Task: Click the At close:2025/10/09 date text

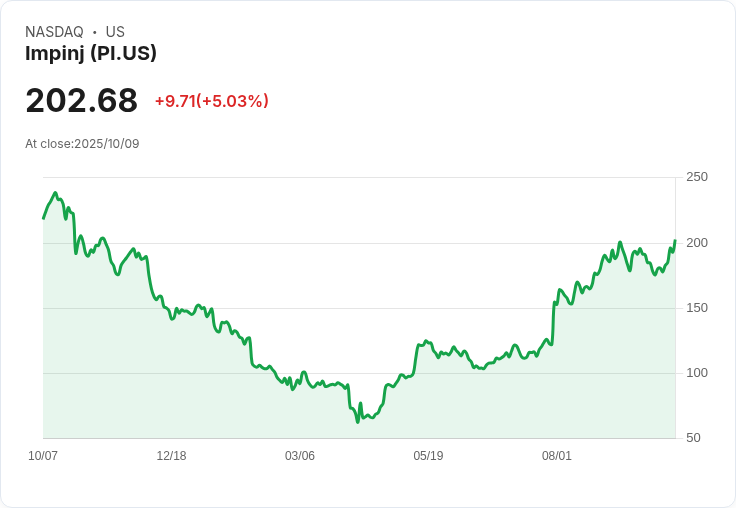Action: click(82, 144)
